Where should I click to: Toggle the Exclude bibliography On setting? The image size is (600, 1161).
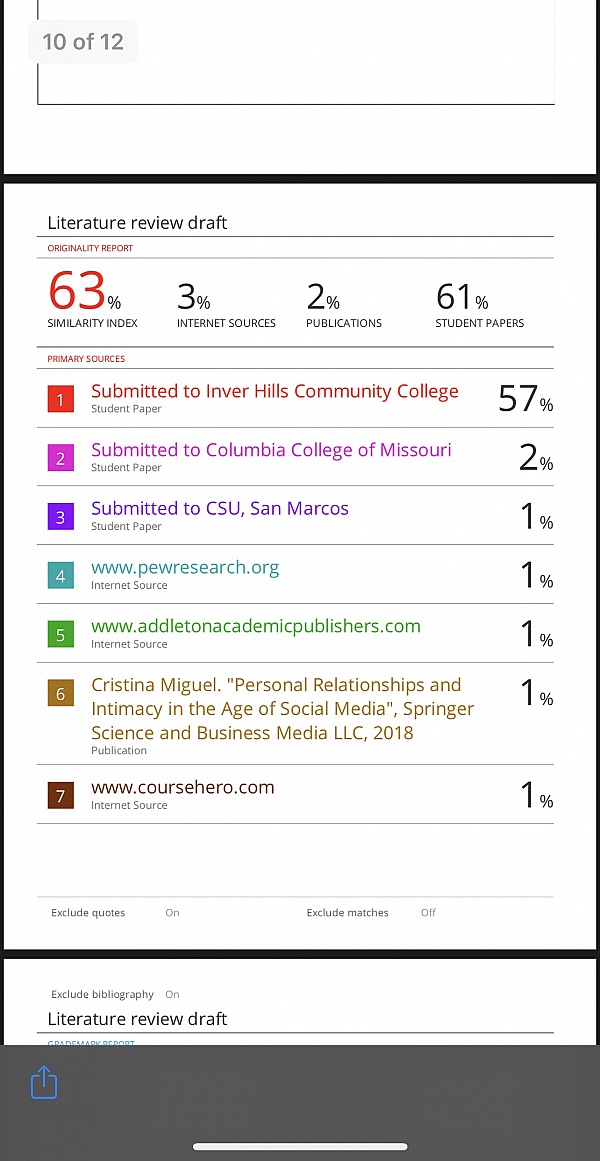[172, 994]
